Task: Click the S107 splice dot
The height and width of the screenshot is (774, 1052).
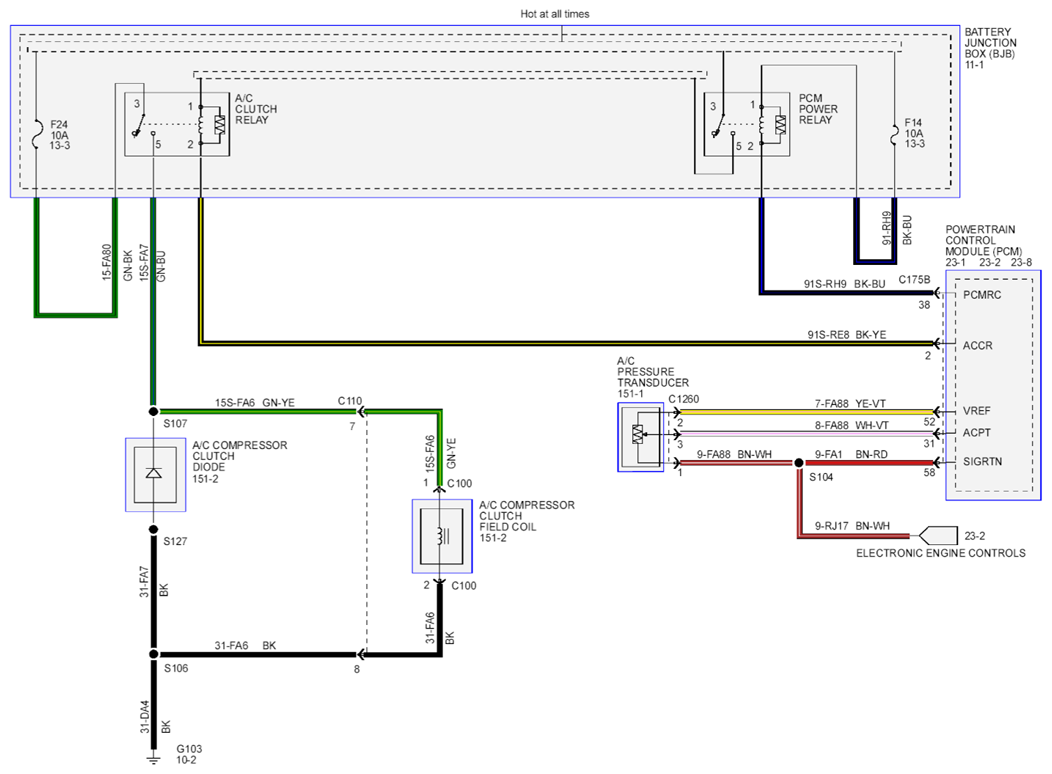Action: coord(154,411)
